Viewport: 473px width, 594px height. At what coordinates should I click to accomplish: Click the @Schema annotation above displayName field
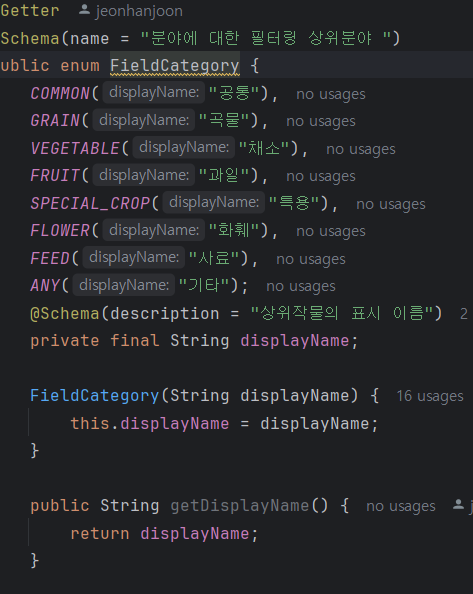tap(65, 313)
